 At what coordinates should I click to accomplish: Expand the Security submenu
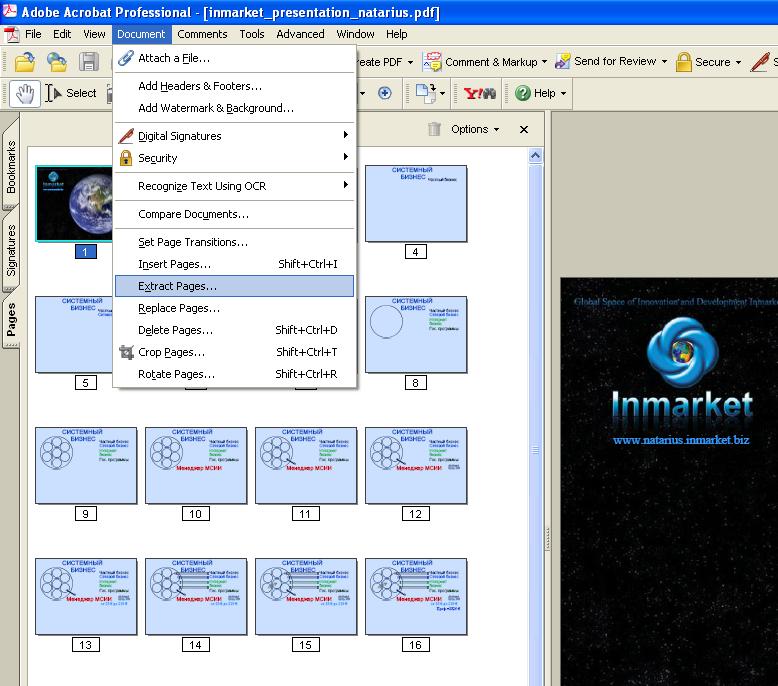point(234,158)
